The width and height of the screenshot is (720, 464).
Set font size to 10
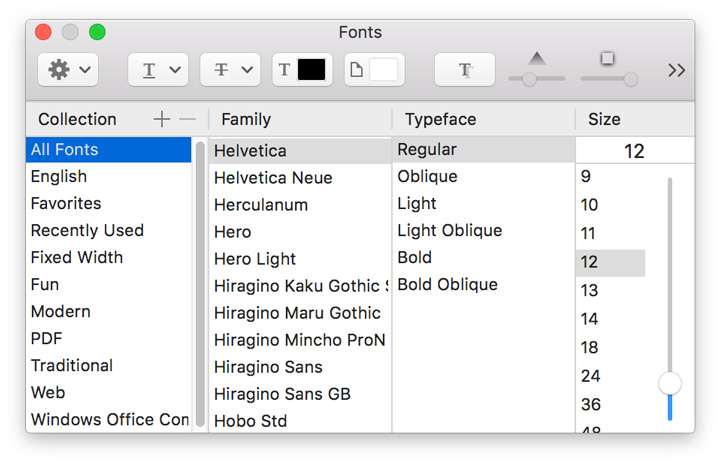(x=611, y=205)
